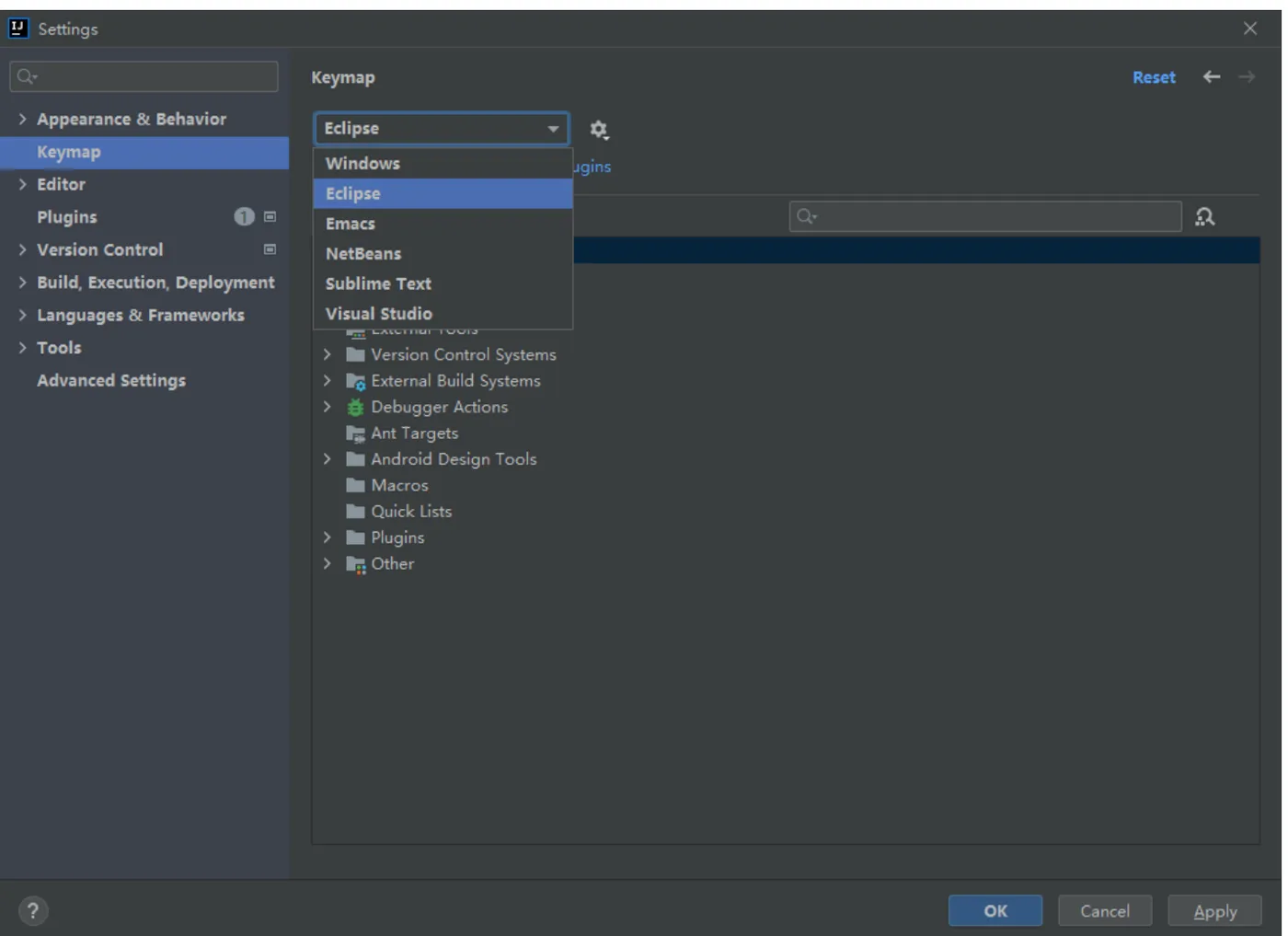Viewport: 1288px width, 936px height.
Task: Click the magnifier in the settings search box
Action: point(27,76)
